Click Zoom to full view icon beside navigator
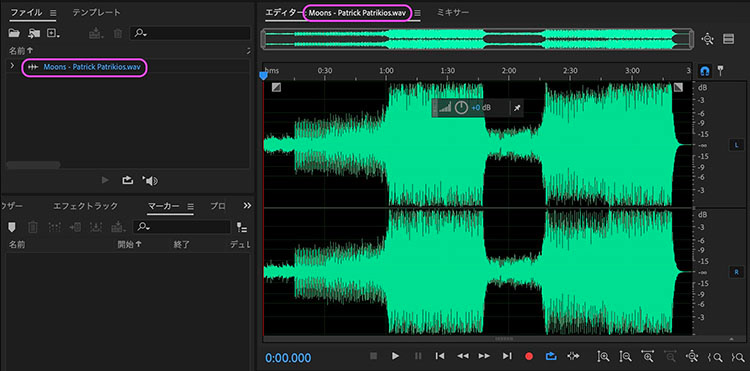Image resolution: width=750 pixels, height=371 pixels. [708, 39]
